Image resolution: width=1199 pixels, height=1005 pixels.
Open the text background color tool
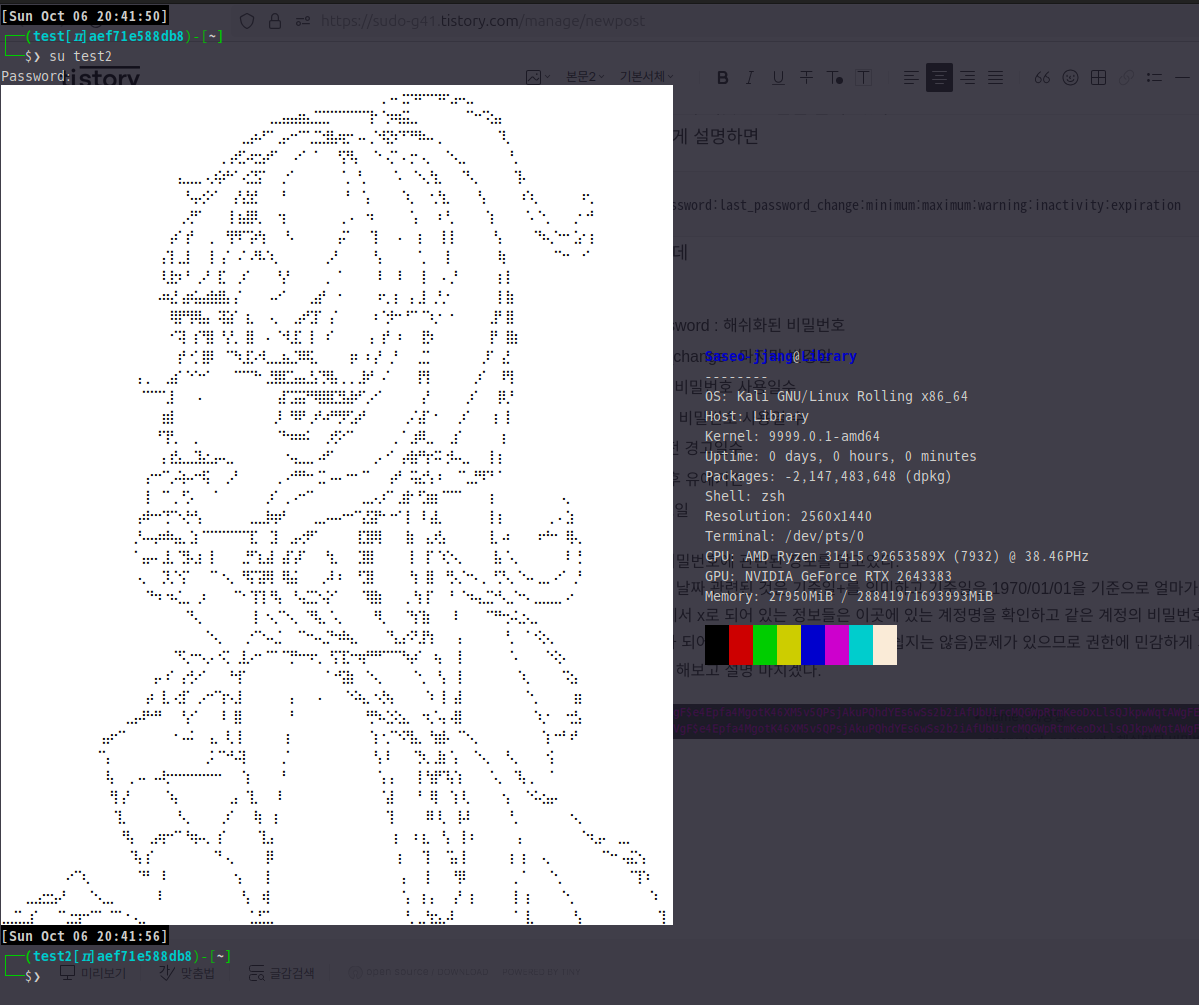863,77
